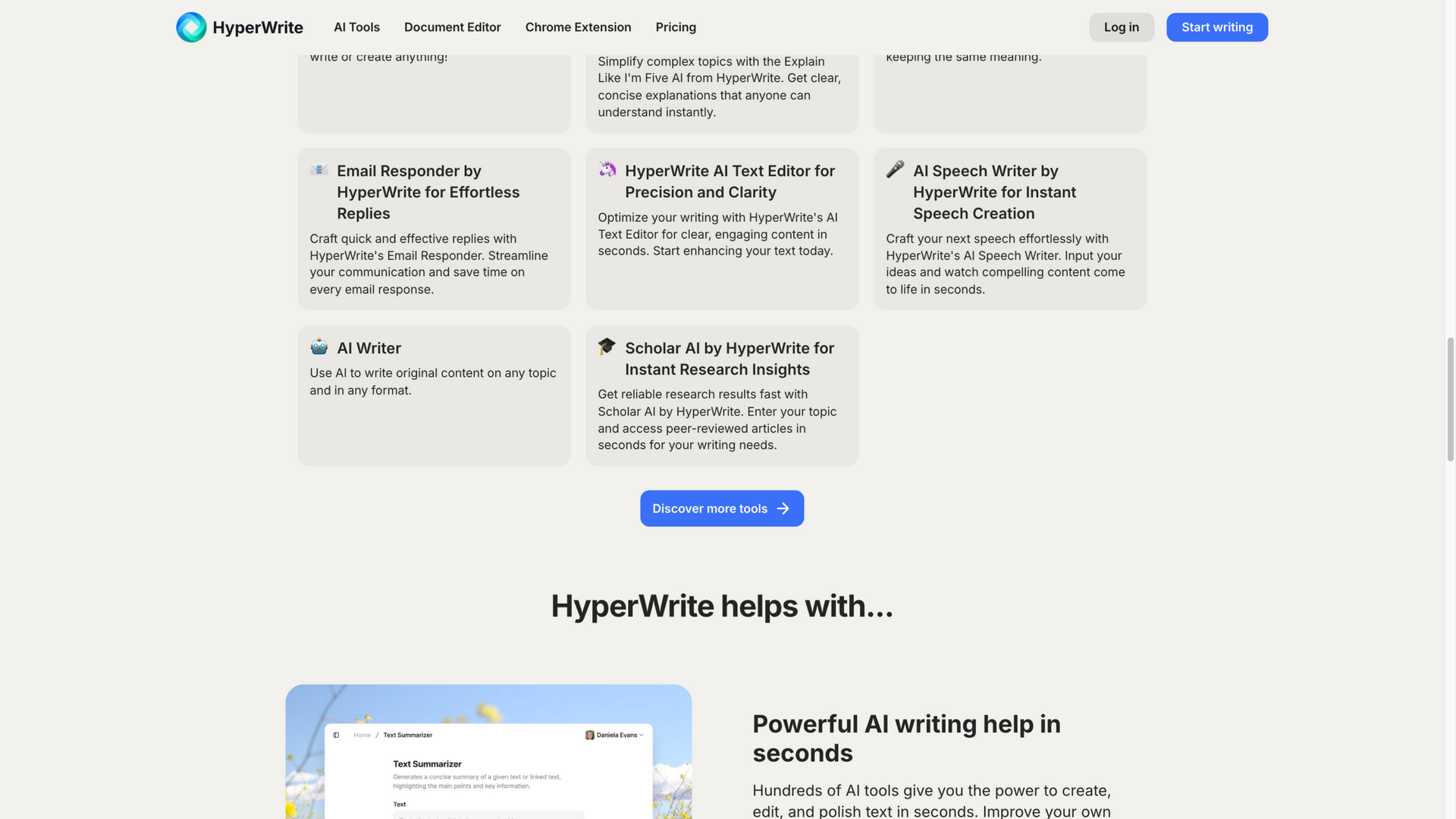Click the HyperWrite logo icon

pos(191,27)
